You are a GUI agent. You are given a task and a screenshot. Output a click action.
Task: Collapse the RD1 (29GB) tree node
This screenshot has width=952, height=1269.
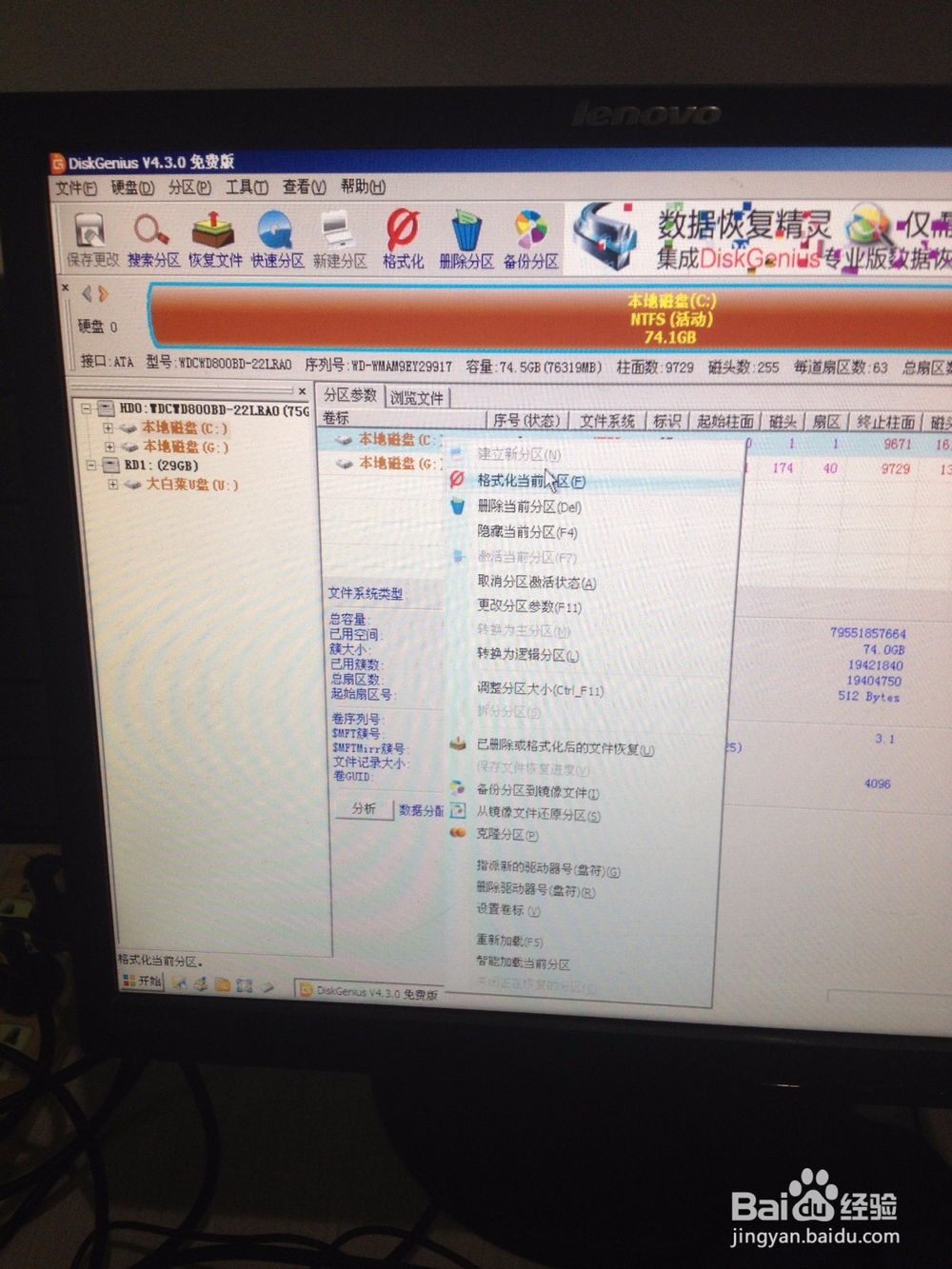point(91,466)
